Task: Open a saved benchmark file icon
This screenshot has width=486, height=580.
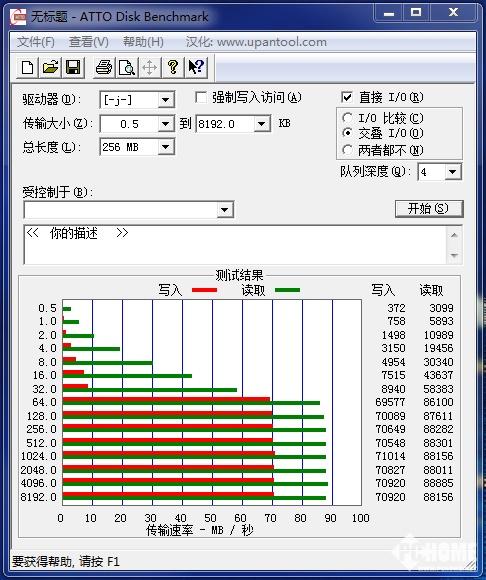Action: (x=50, y=68)
